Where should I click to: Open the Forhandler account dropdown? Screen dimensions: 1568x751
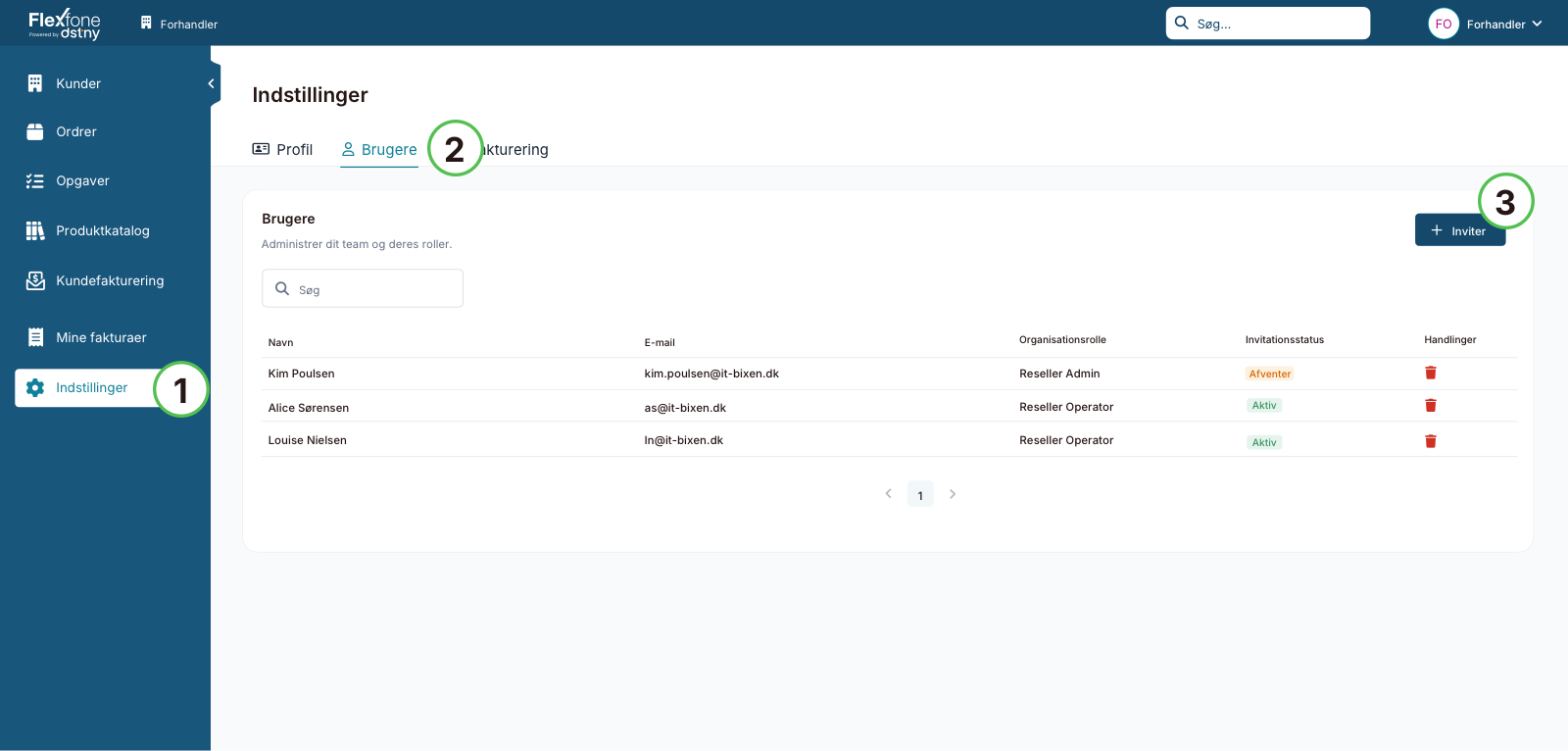point(1503,24)
